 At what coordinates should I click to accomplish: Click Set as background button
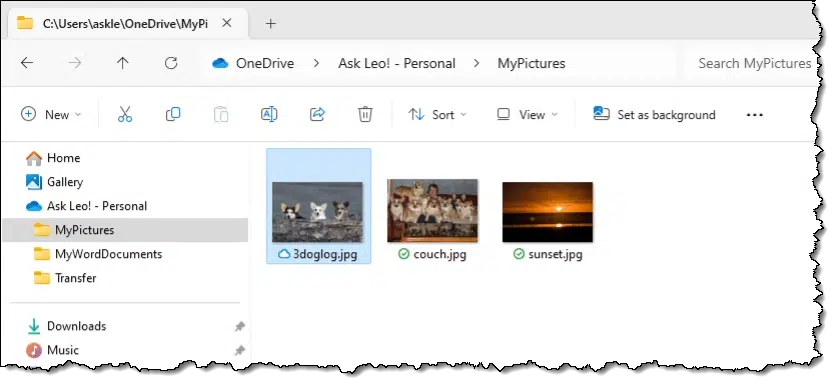click(x=654, y=114)
